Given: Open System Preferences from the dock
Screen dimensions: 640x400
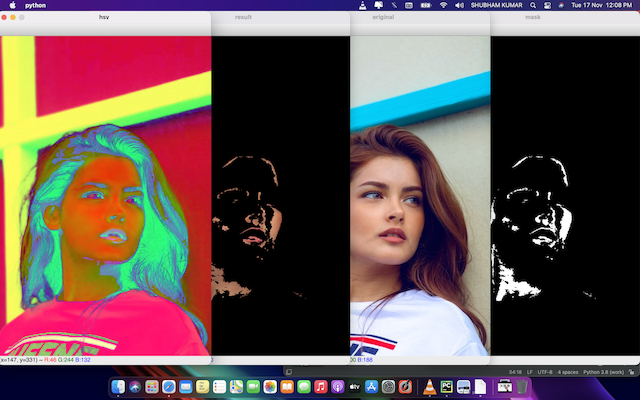Looking at the screenshot, I should click(388, 386).
